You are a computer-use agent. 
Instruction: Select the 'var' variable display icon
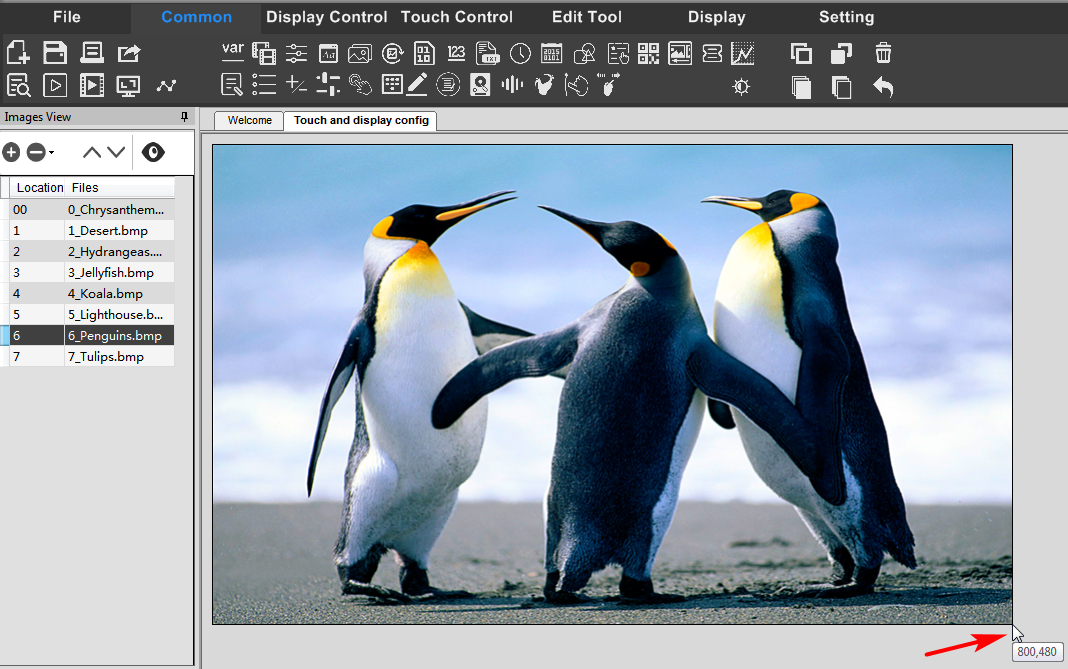pos(232,51)
